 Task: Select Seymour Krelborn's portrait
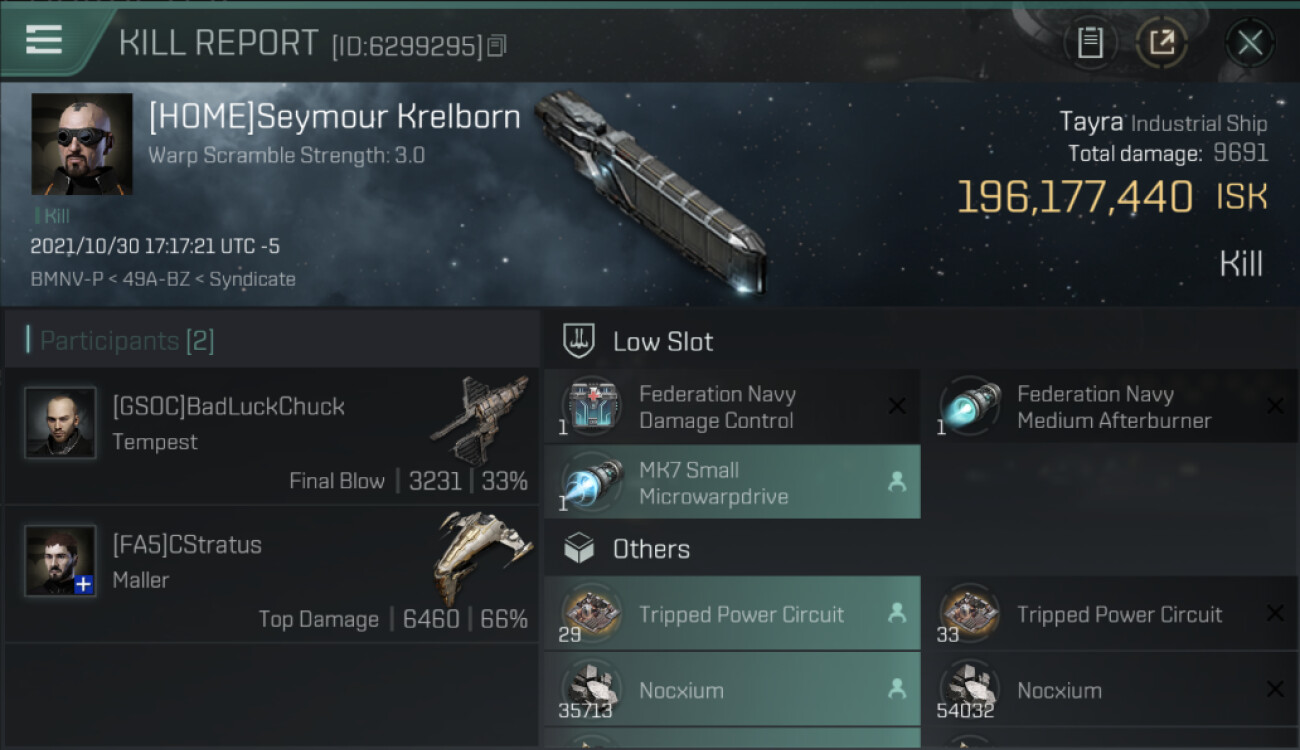coord(82,144)
